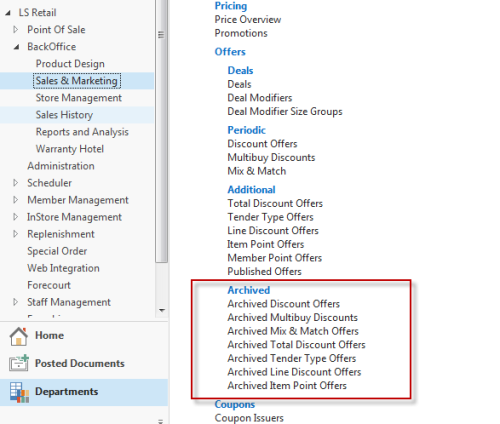Screen dimensions: 500x424
Task: Open the Coupon Issuers link
Action: coord(249,418)
